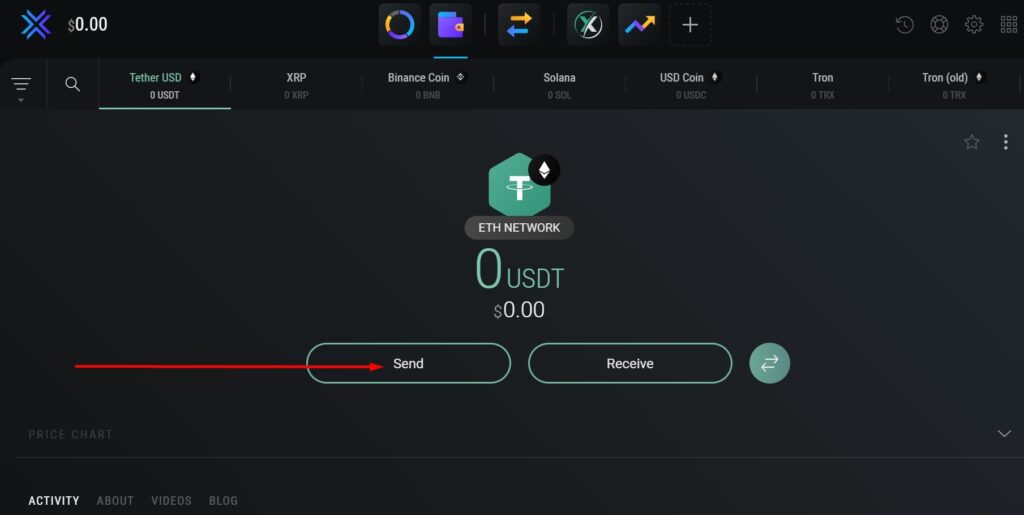The width and height of the screenshot is (1024, 515).
Task: Toggle favorite star for Tether USD
Action: pyautogui.click(x=972, y=142)
